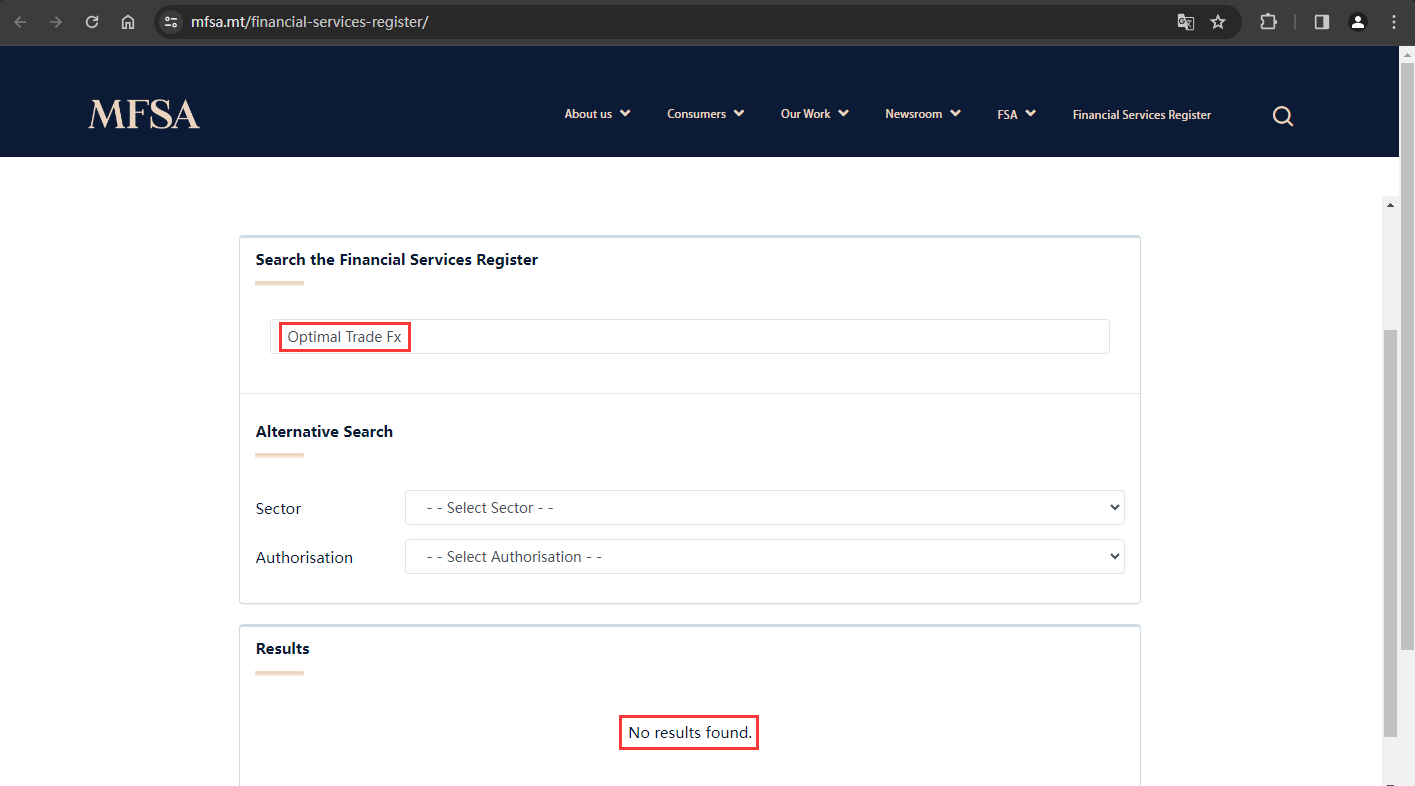Click the "Sector" label
Viewport: 1415px width, 786px height.
pyautogui.click(x=278, y=509)
